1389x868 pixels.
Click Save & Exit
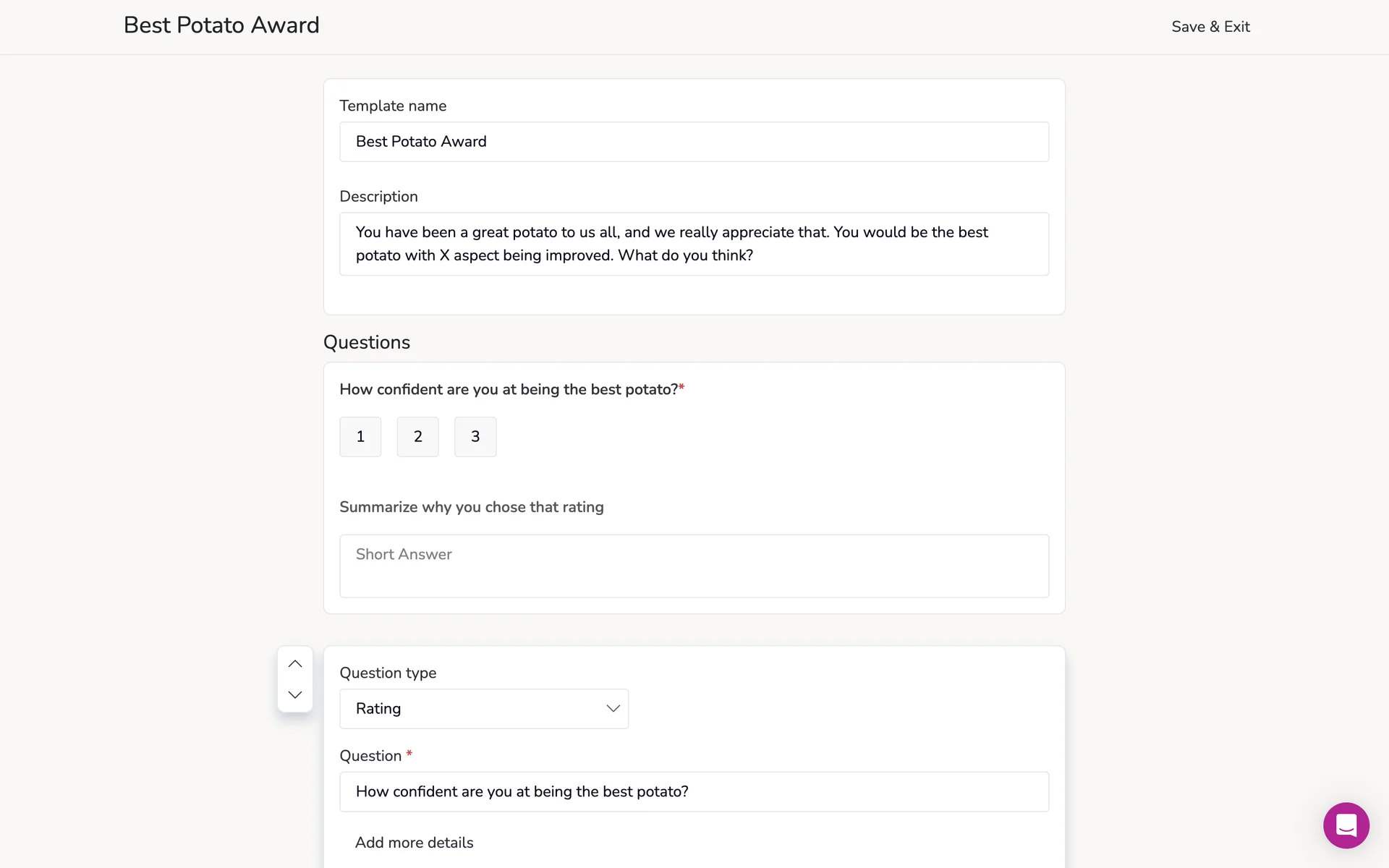pyautogui.click(x=1210, y=27)
